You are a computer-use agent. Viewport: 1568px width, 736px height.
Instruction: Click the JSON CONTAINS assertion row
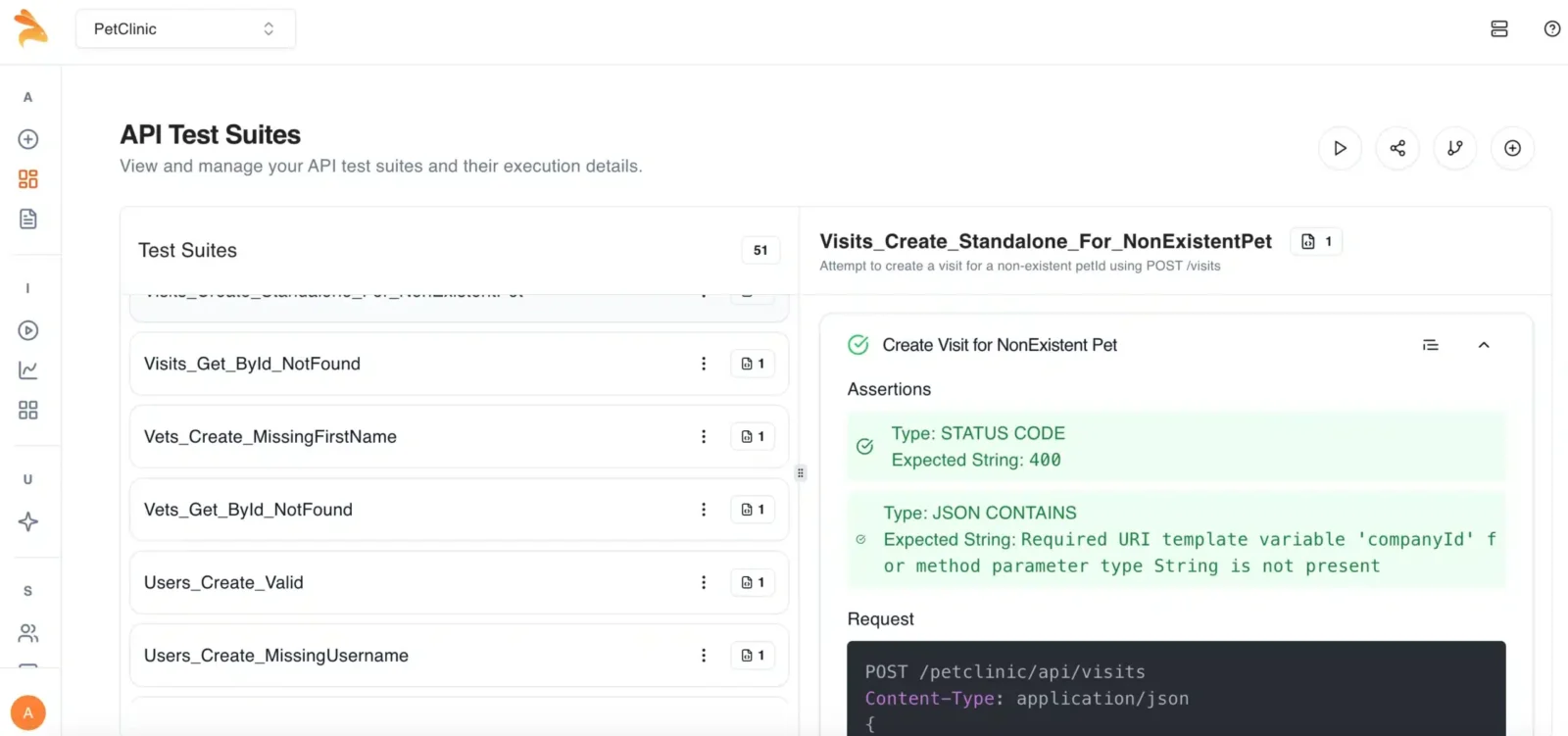point(1176,540)
